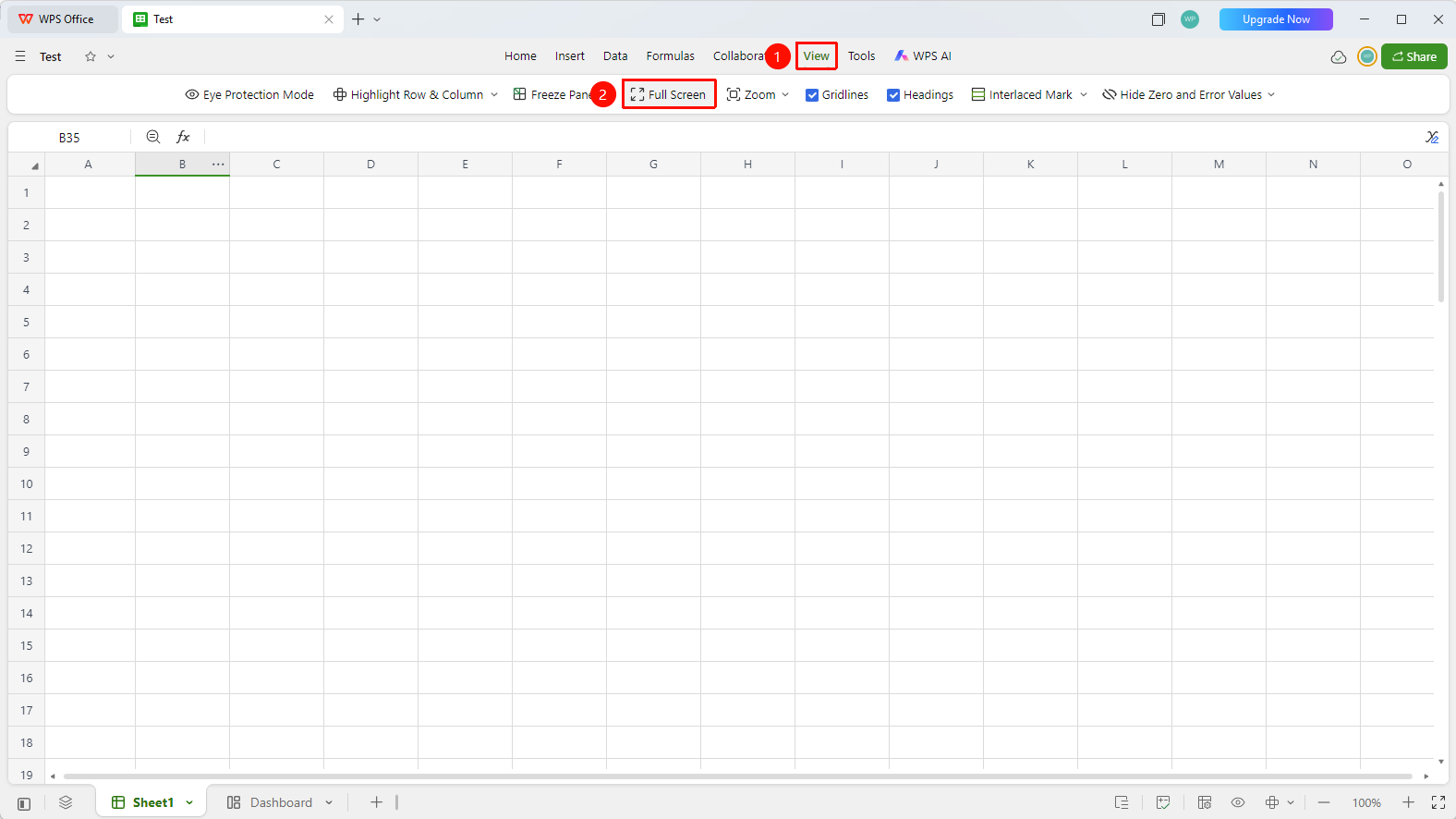Screen dimensions: 1456x819
Task: Open the Insert tab
Action: tap(570, 56)
